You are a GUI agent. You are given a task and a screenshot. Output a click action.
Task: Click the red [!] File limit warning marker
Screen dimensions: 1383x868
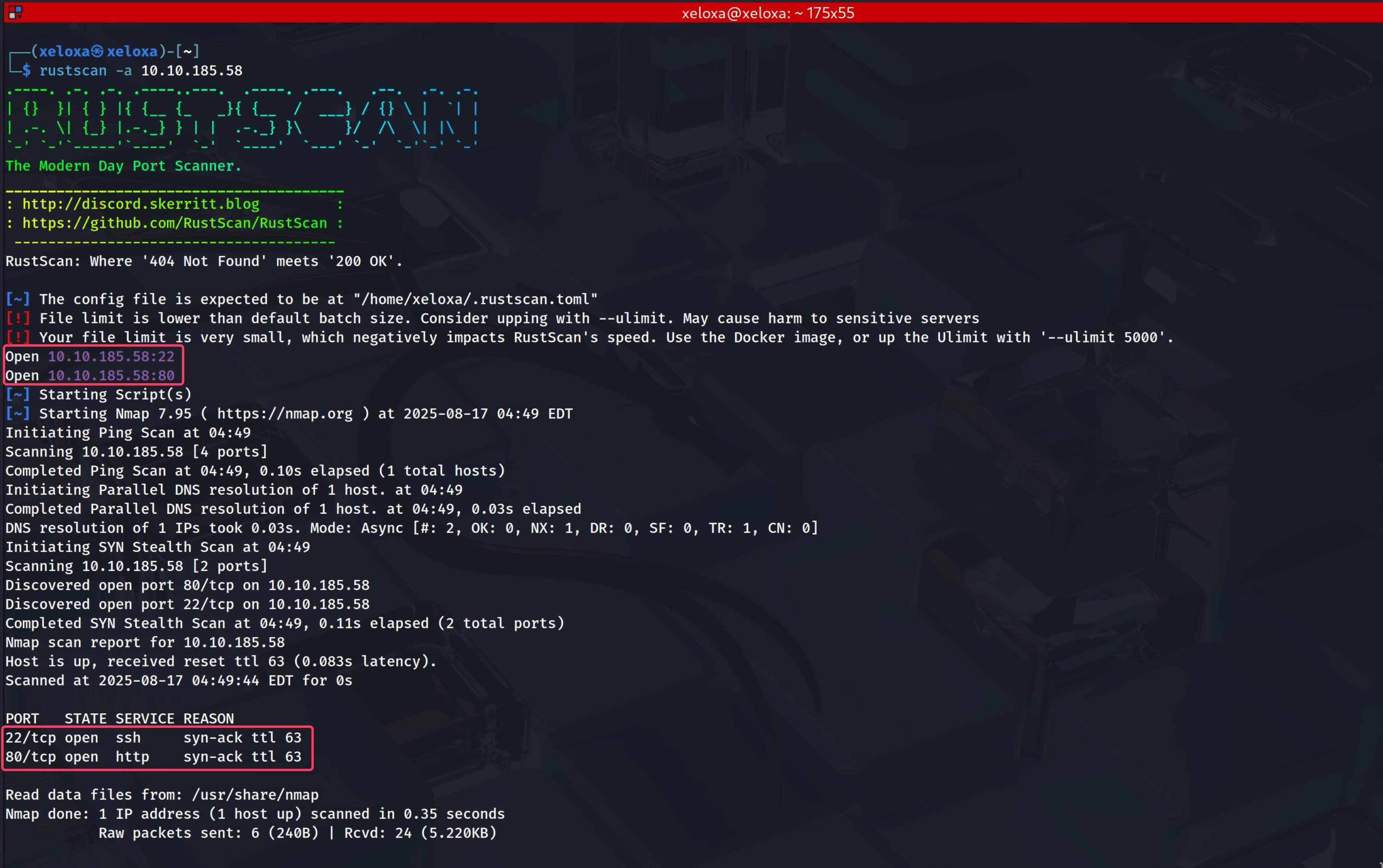point(17,318)
